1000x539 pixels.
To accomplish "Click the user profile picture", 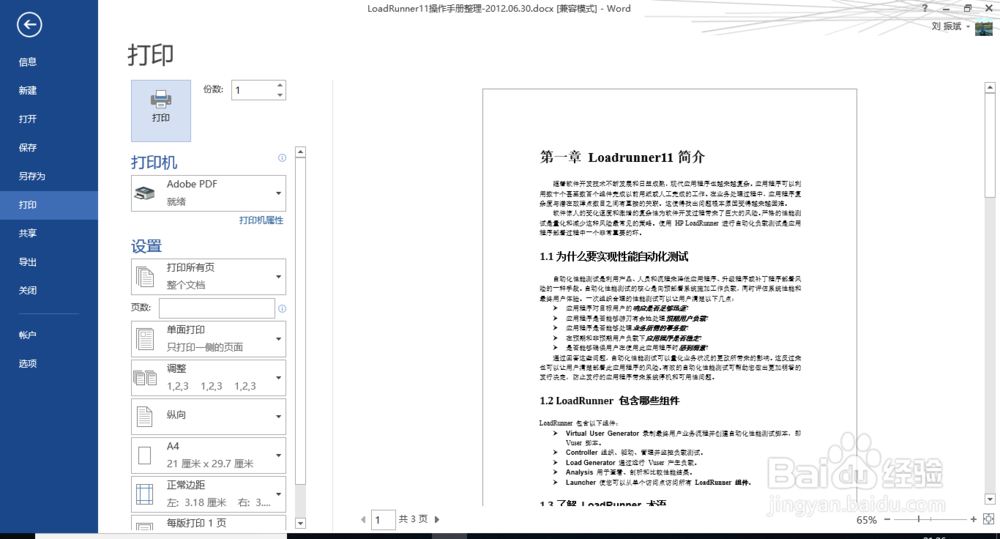I will (x=984, y=27).
